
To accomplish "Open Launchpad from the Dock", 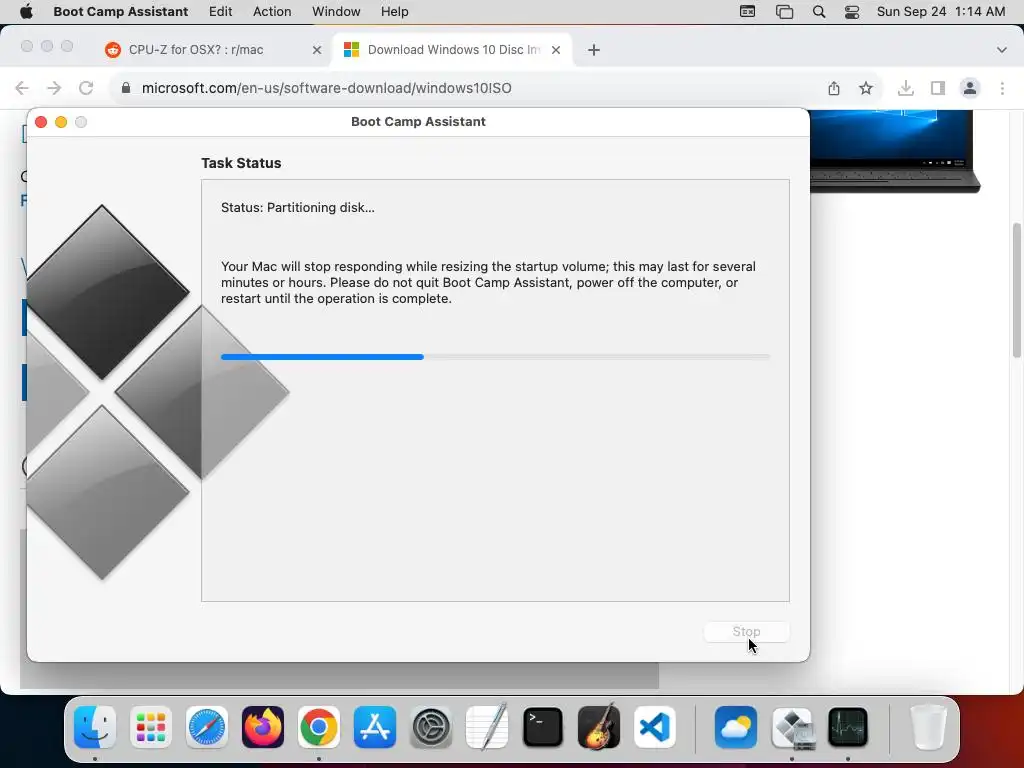I will (151, 727).
